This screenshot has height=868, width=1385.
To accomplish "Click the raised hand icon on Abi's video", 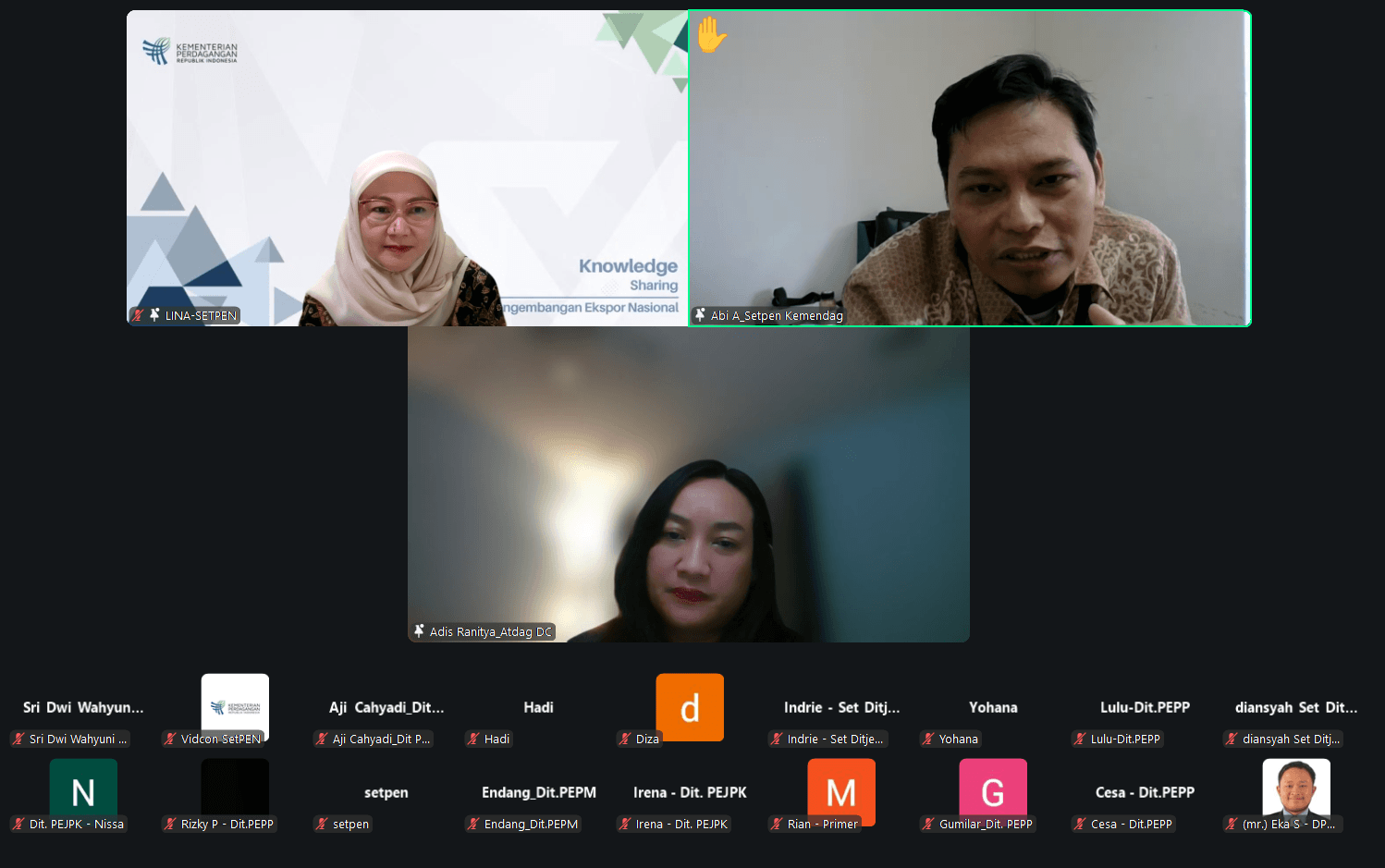I will pyautogui.click(x=711, y=35).
